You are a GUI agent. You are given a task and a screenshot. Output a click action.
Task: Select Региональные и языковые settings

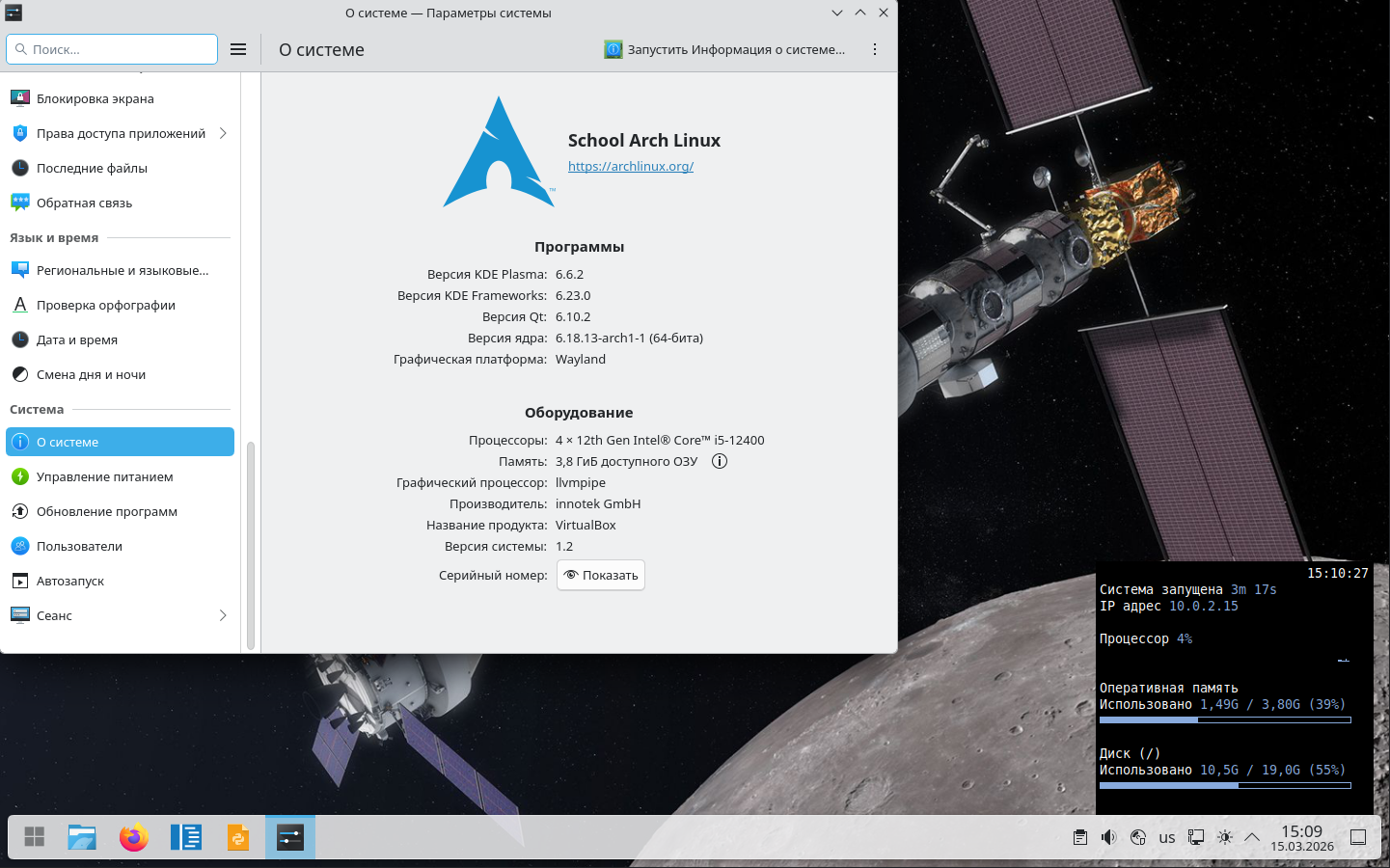pos(120,270)
